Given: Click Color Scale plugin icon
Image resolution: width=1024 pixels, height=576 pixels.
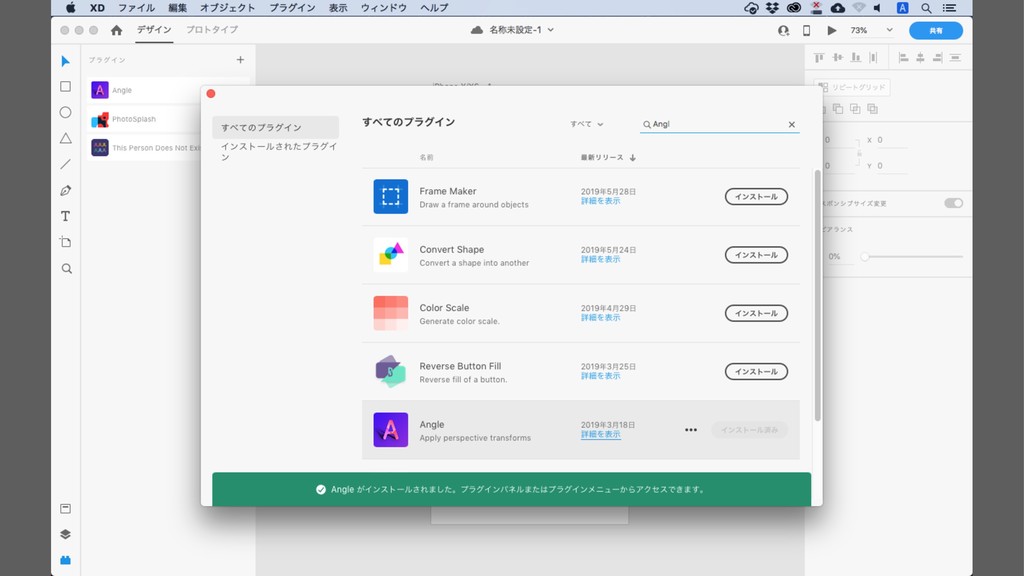Looking at the screenshot, I should [391, 313].
